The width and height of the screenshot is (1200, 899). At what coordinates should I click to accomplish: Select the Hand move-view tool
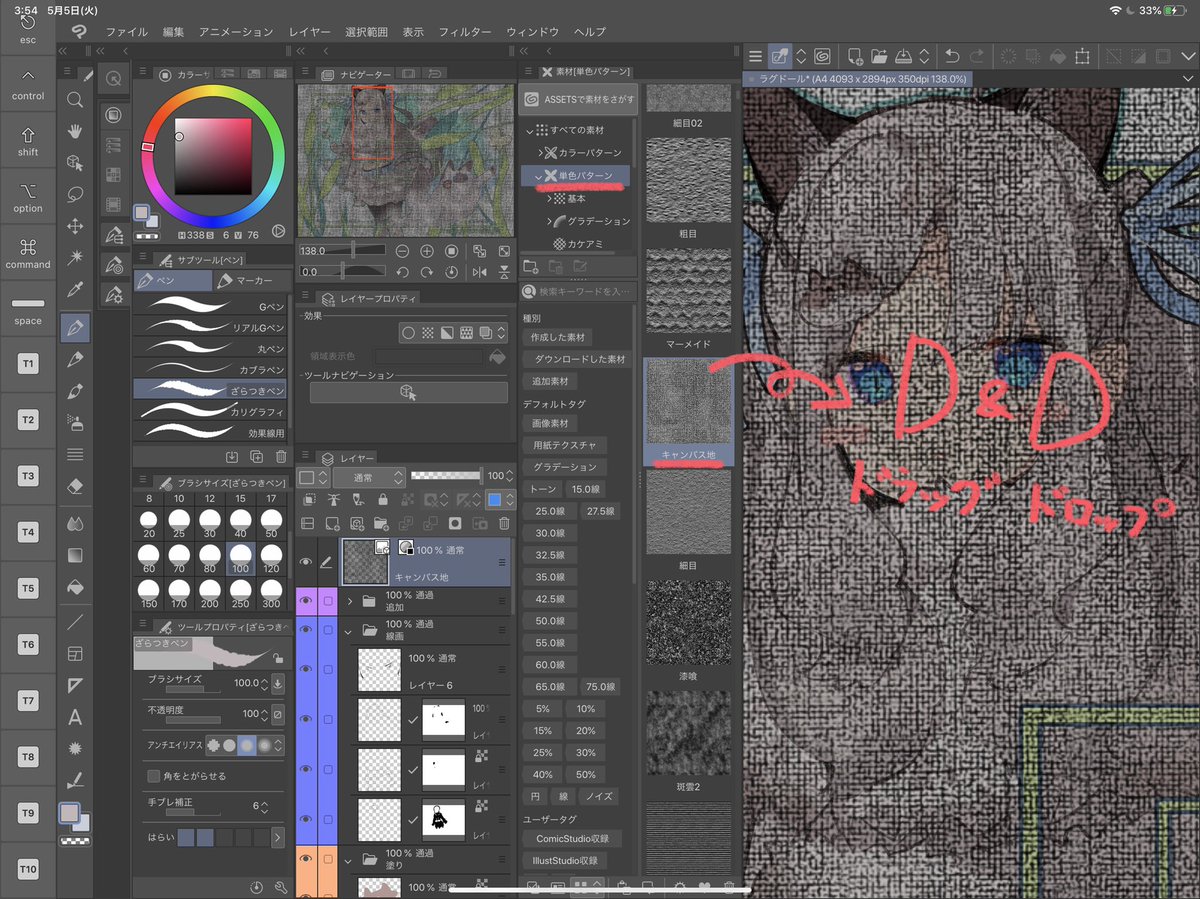coord(74,132)
